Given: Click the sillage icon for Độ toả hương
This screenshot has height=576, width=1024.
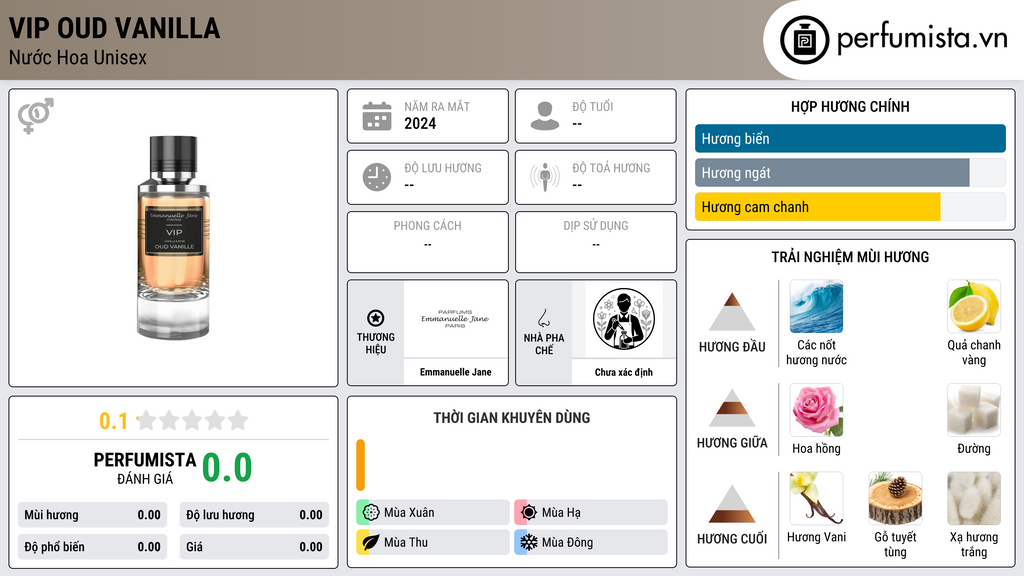Looking at the screenshot, I should tap(545, 177).
